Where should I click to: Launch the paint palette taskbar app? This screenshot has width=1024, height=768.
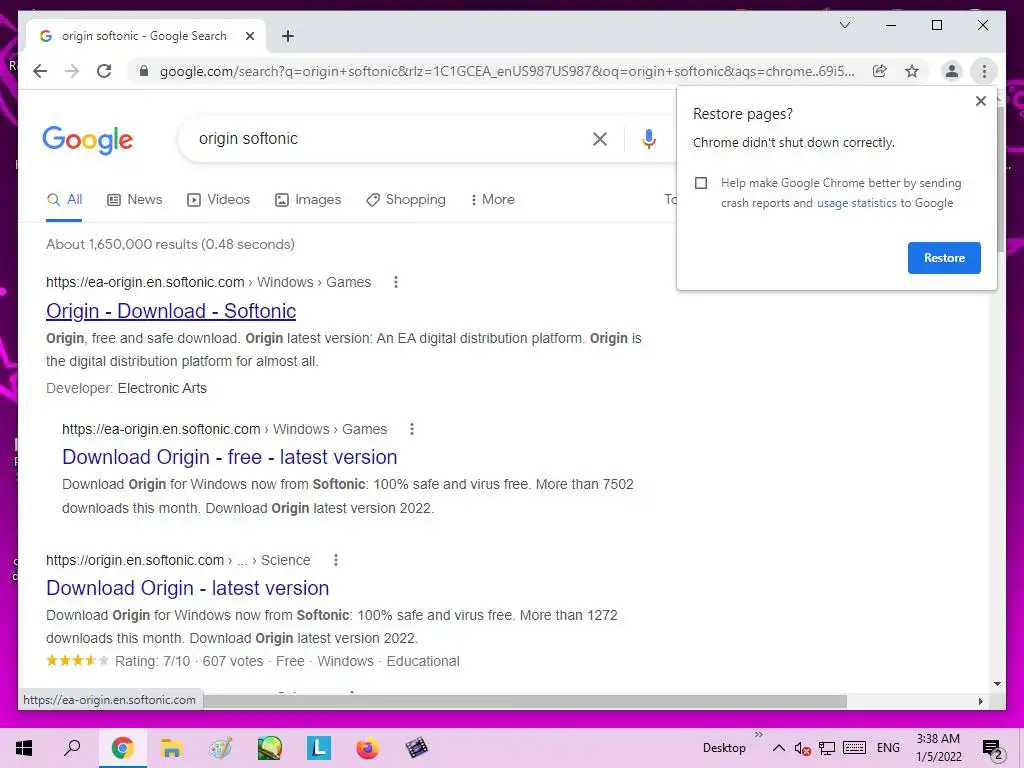click(220, 748)
